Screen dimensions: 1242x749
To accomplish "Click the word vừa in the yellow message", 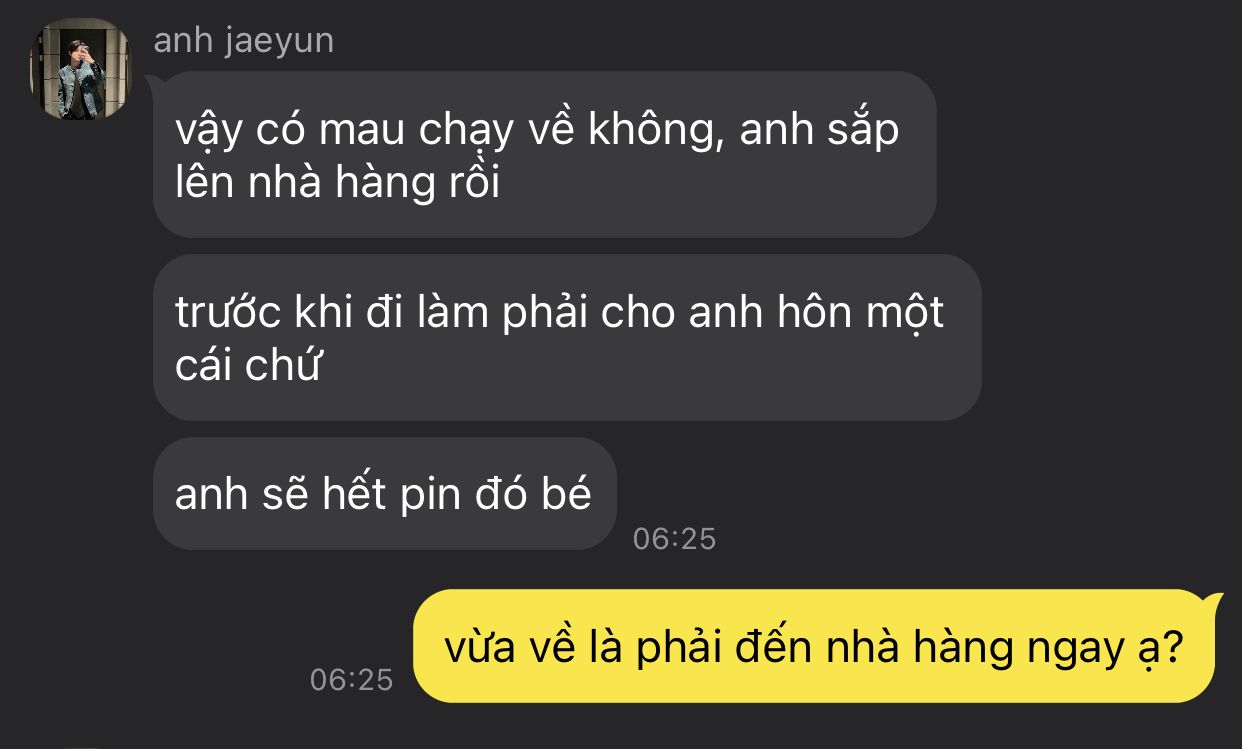I will click(479, 649).
